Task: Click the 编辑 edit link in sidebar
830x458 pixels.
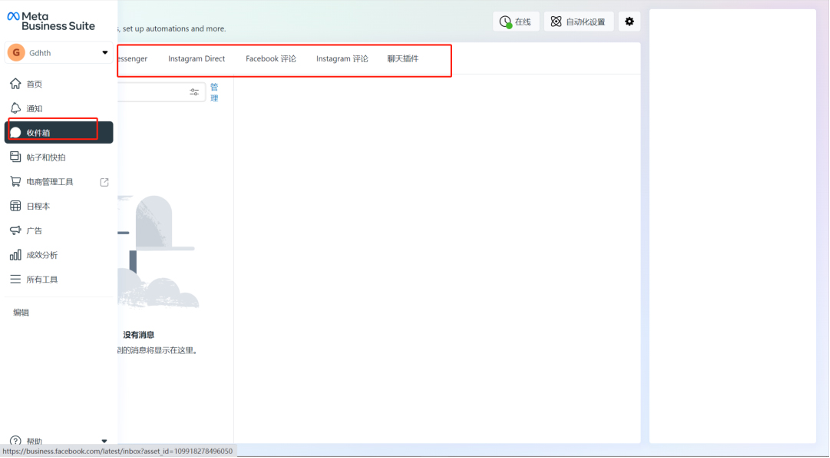Action: (21, 313)
